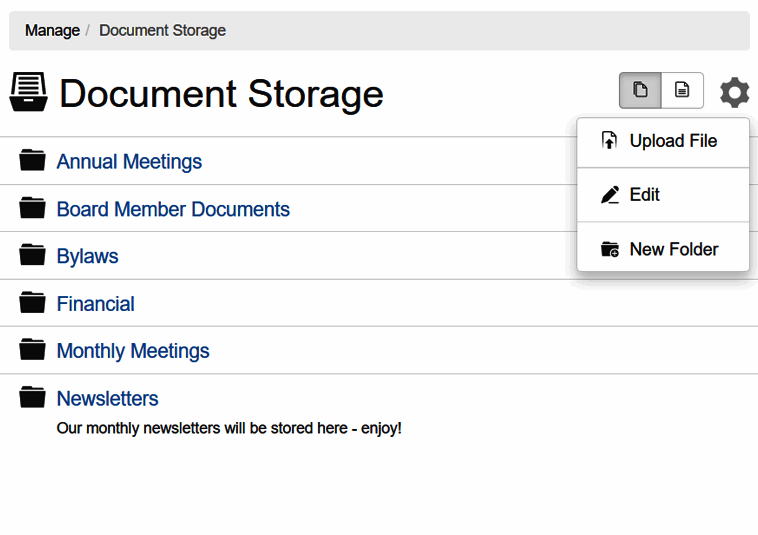Click the Document Storage breadcrumb item
Image resolution: width=758 pixels, height=535 pixels.
coord(162,30)
